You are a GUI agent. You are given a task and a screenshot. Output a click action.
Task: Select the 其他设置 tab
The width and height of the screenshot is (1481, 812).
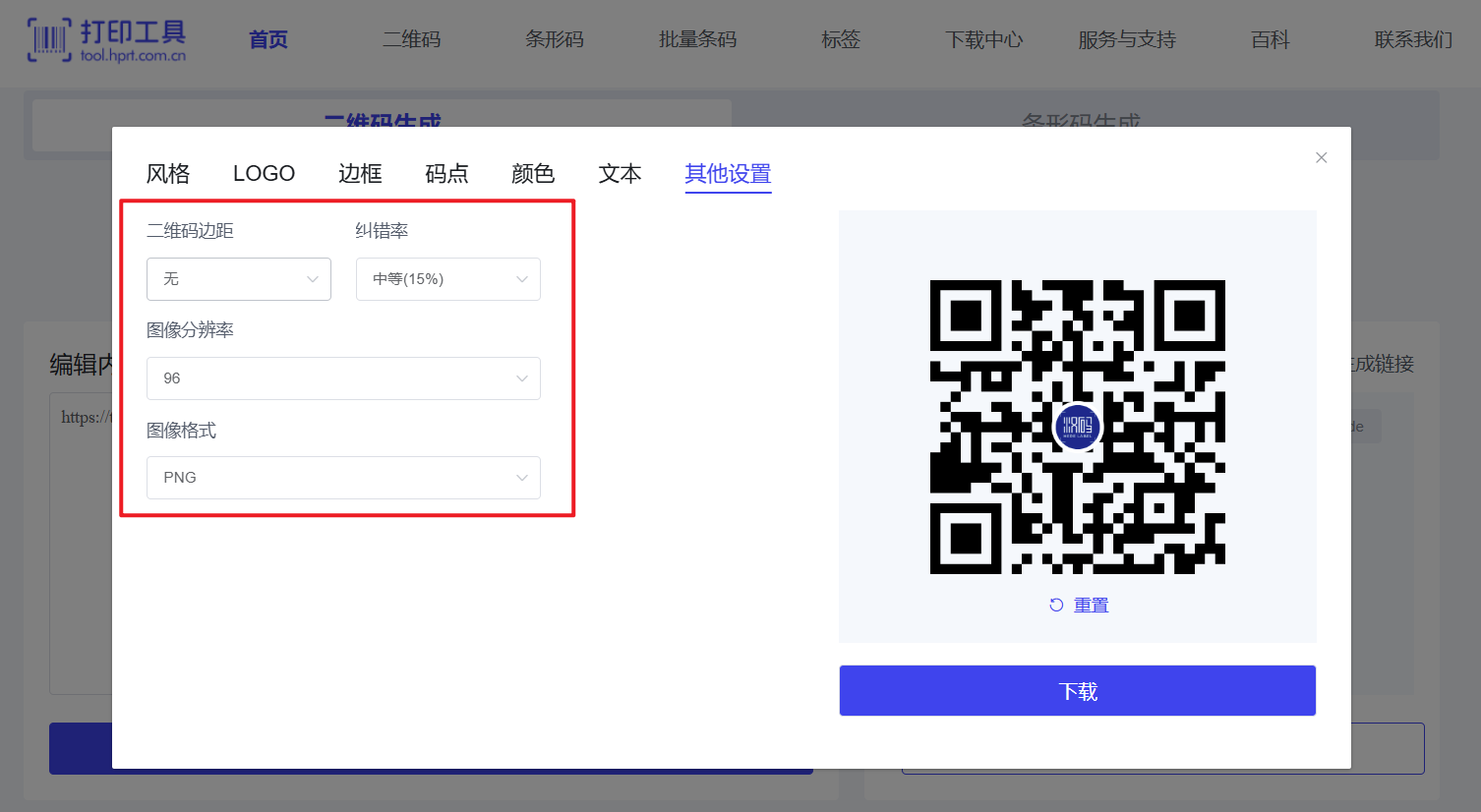pos(728,174)
